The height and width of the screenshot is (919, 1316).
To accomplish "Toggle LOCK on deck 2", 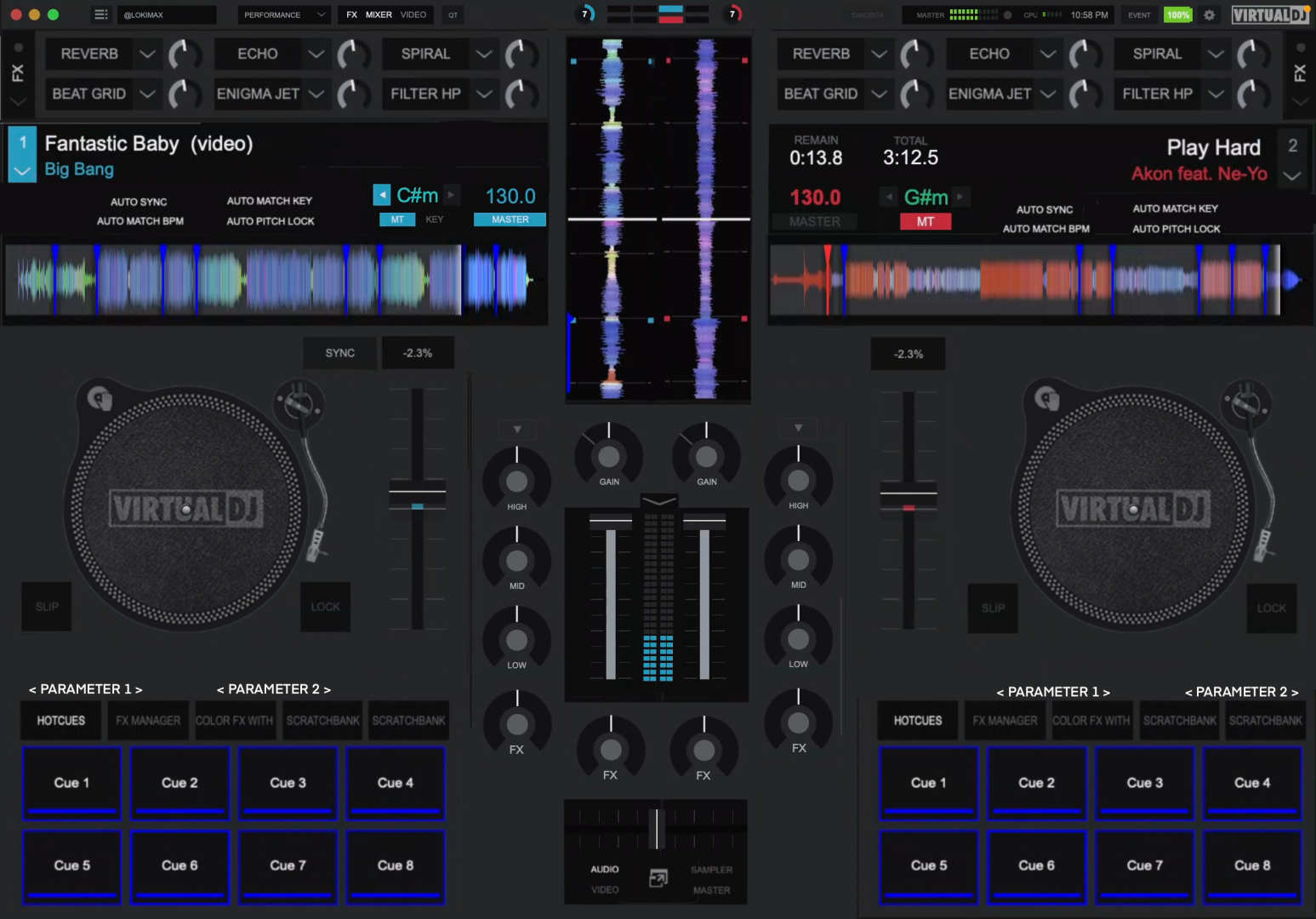I will 1272,608.
